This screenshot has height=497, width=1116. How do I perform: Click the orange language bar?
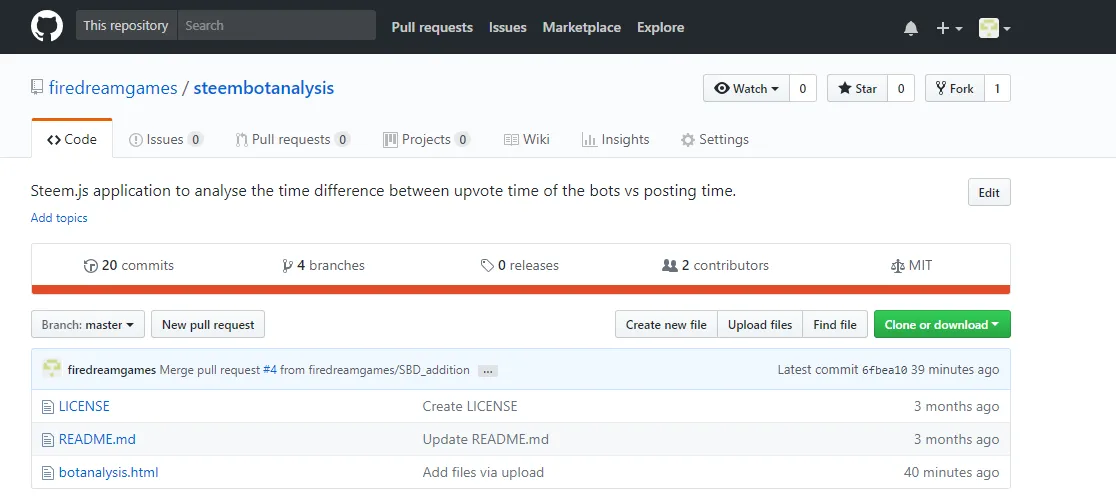tap(520, 289)
